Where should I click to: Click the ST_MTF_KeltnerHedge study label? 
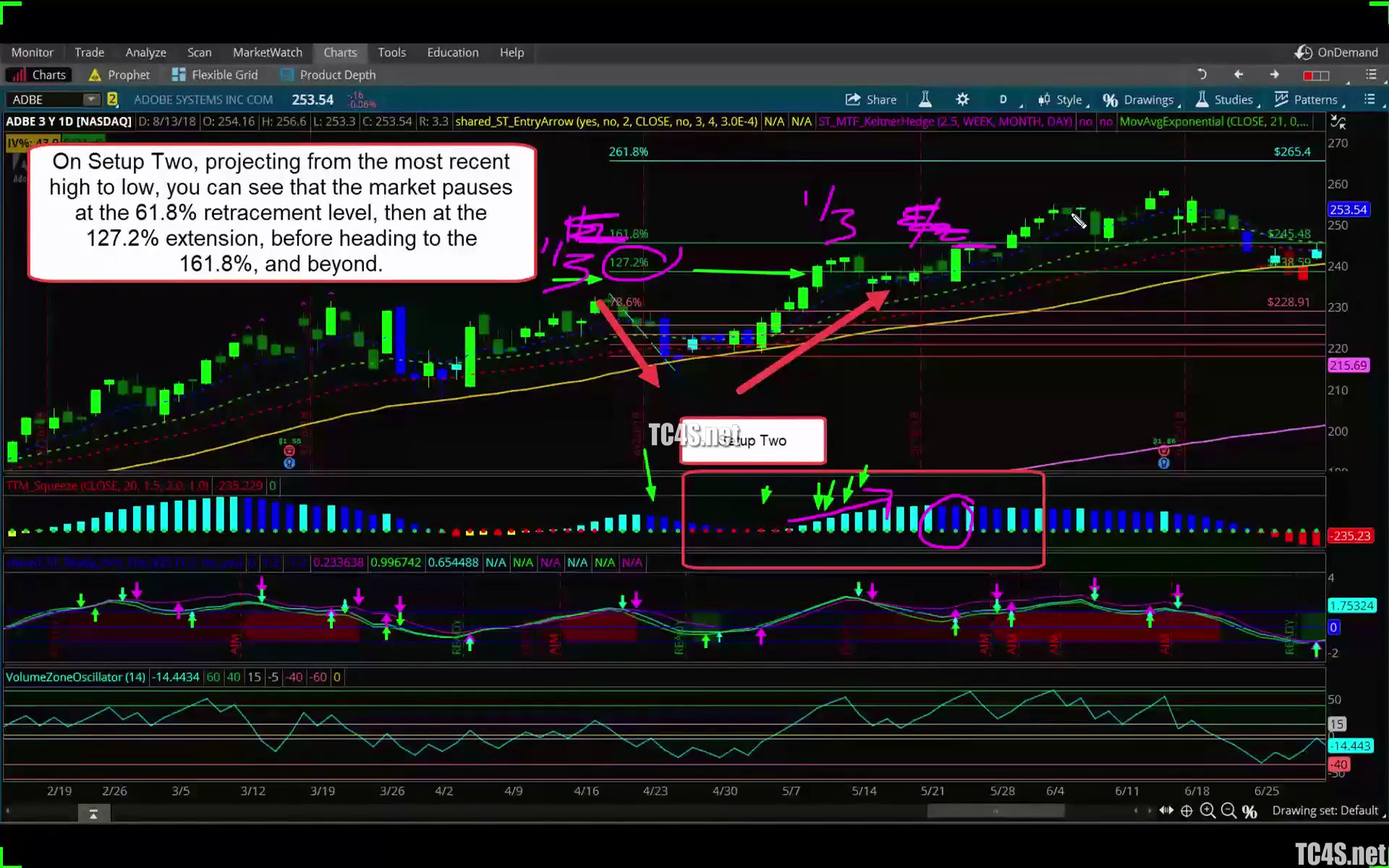click(945, 122)
